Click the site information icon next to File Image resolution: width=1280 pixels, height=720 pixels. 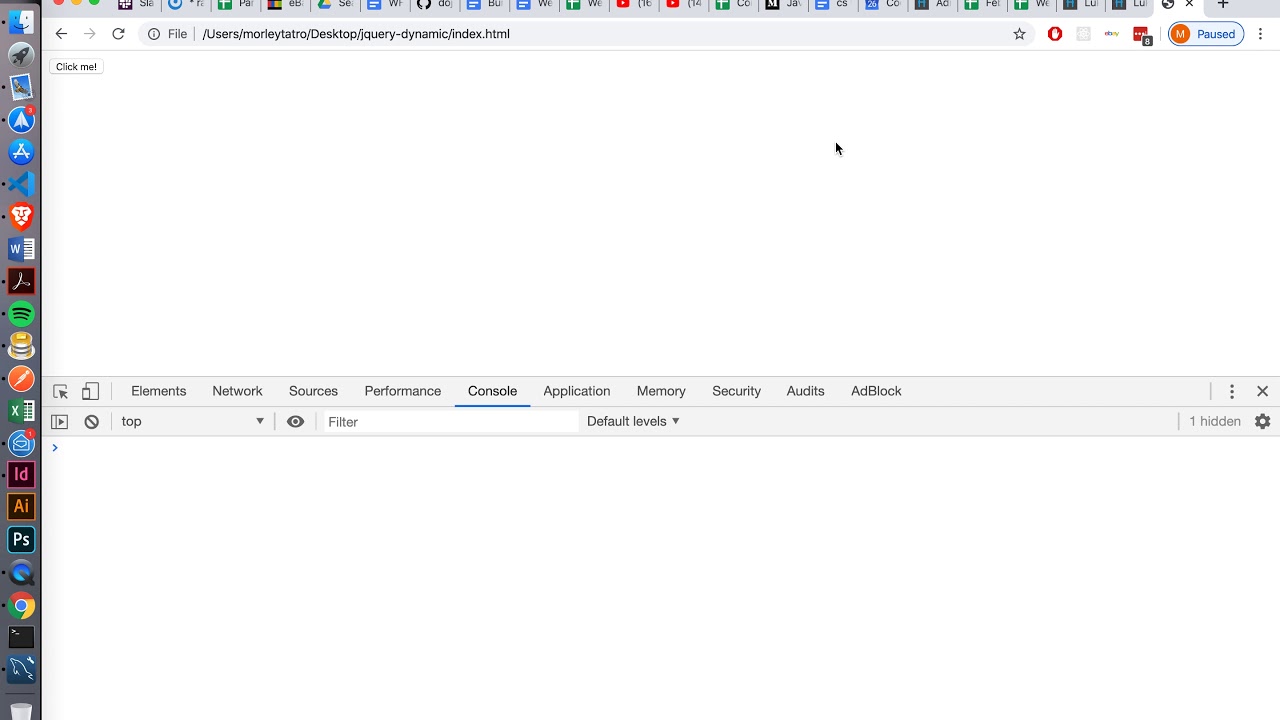pyautogui.click(x=154, y=34)
